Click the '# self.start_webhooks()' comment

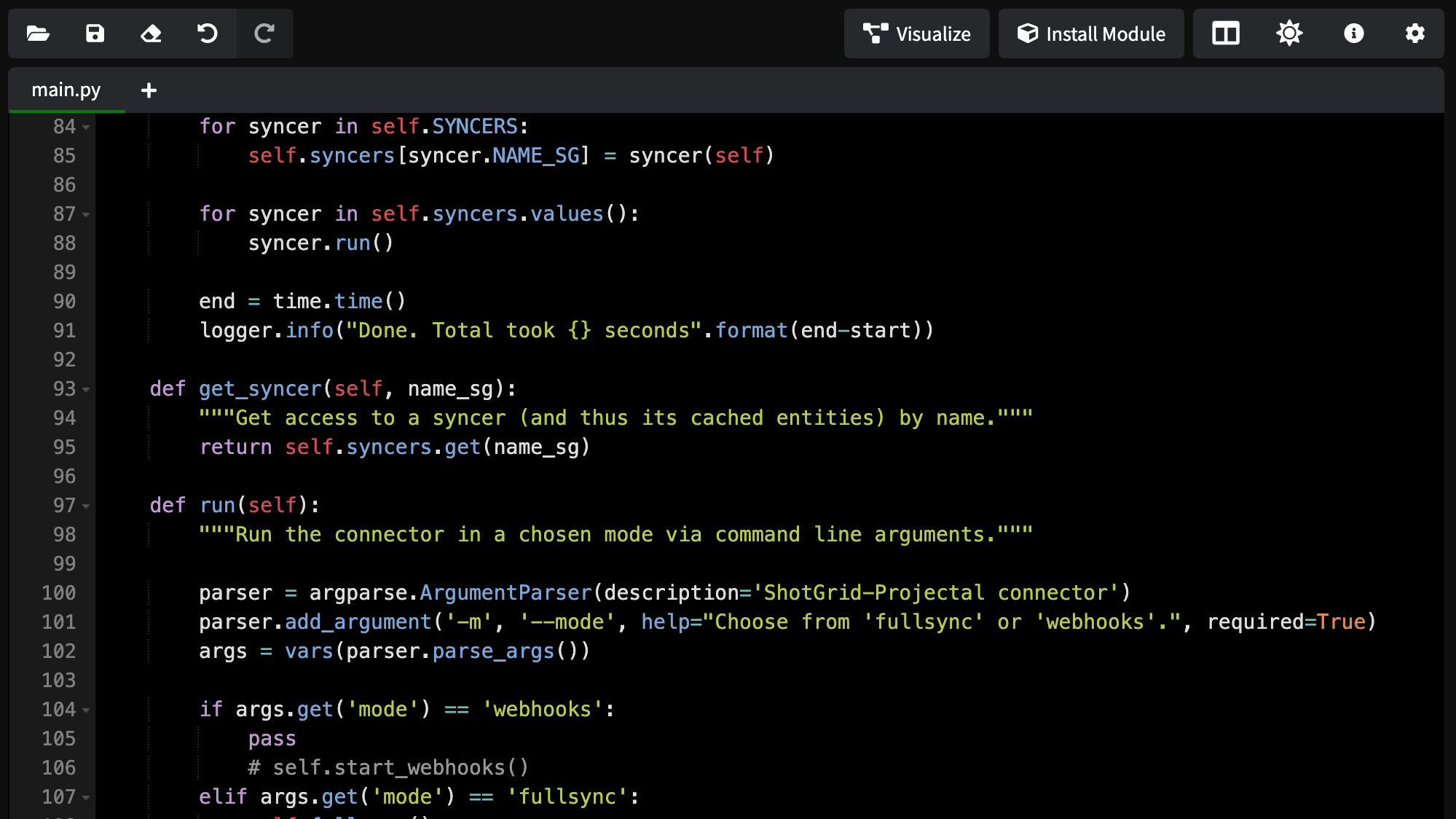(388, 768)
